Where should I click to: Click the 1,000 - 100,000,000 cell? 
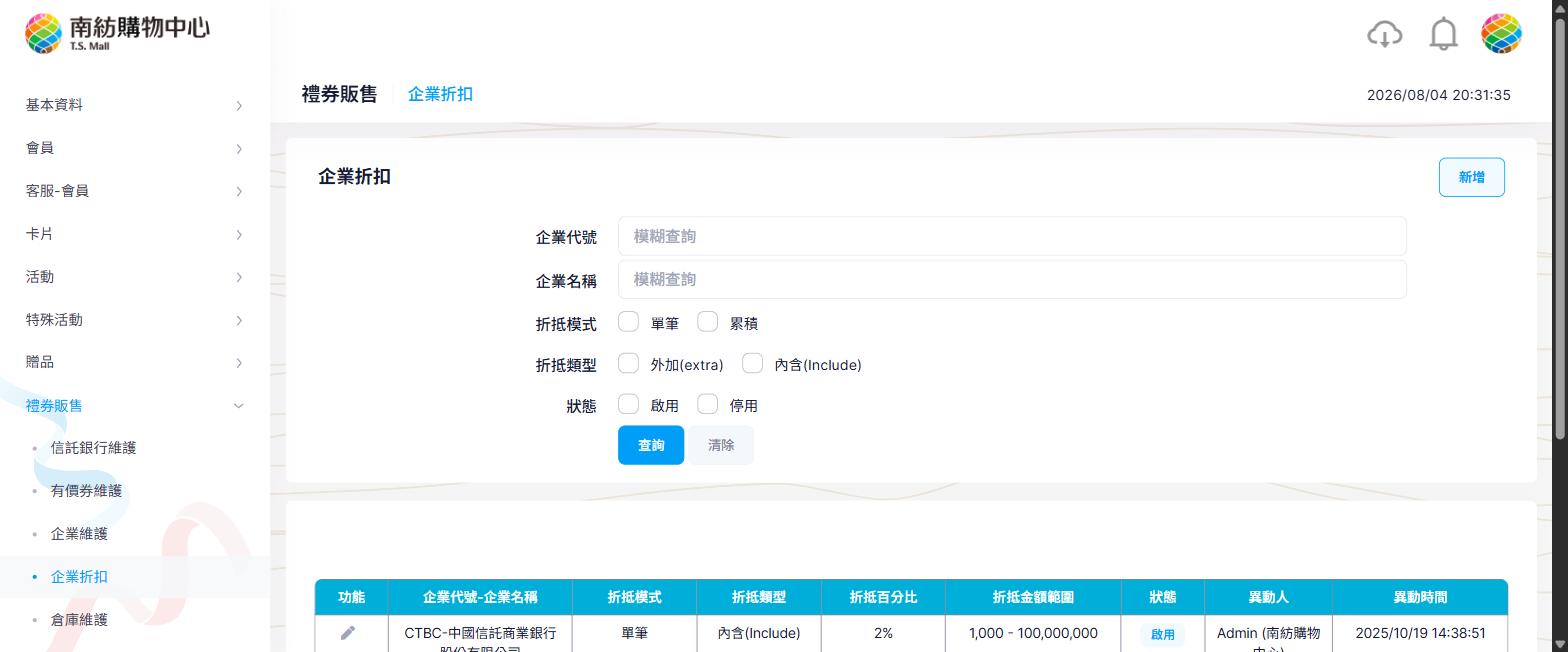point(1033,633)
